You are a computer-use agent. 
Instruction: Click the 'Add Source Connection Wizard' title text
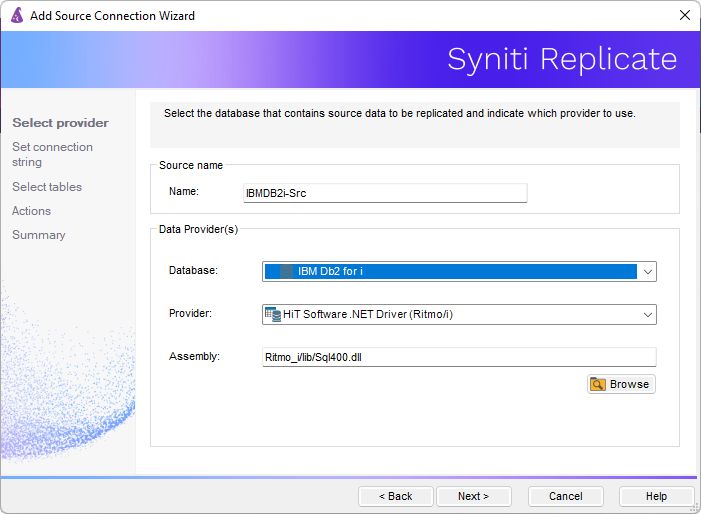pyautogui.click(x=112, y=16)
